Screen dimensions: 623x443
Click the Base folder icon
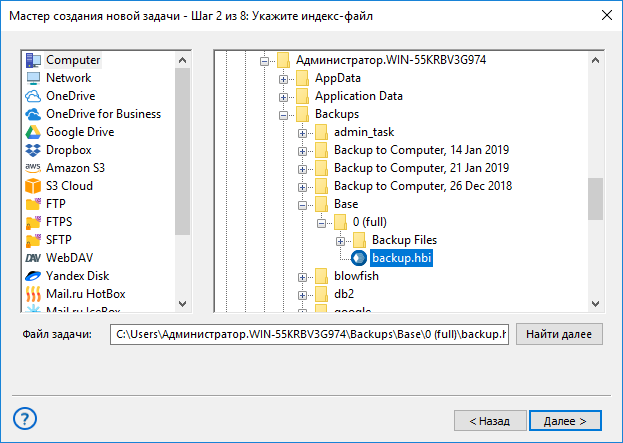321,204
